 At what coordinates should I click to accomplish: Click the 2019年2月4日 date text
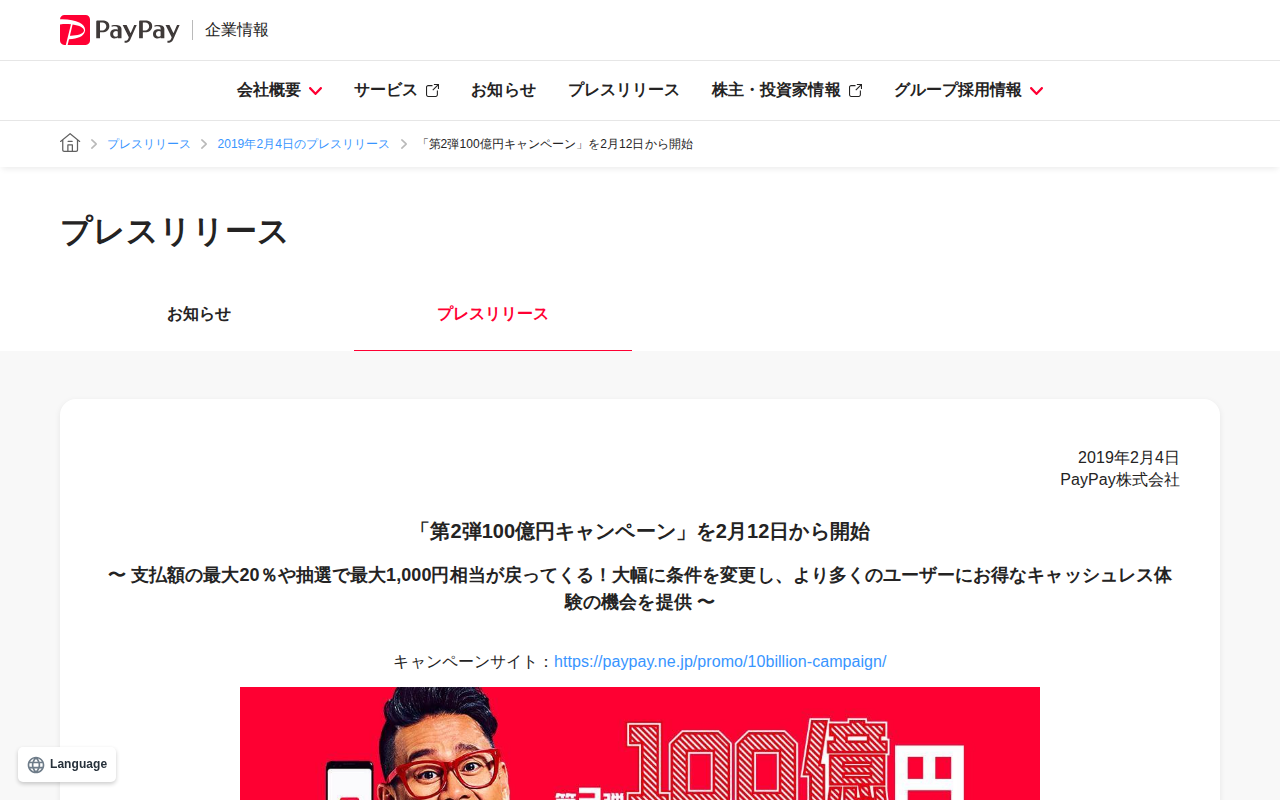(1129, 458)
